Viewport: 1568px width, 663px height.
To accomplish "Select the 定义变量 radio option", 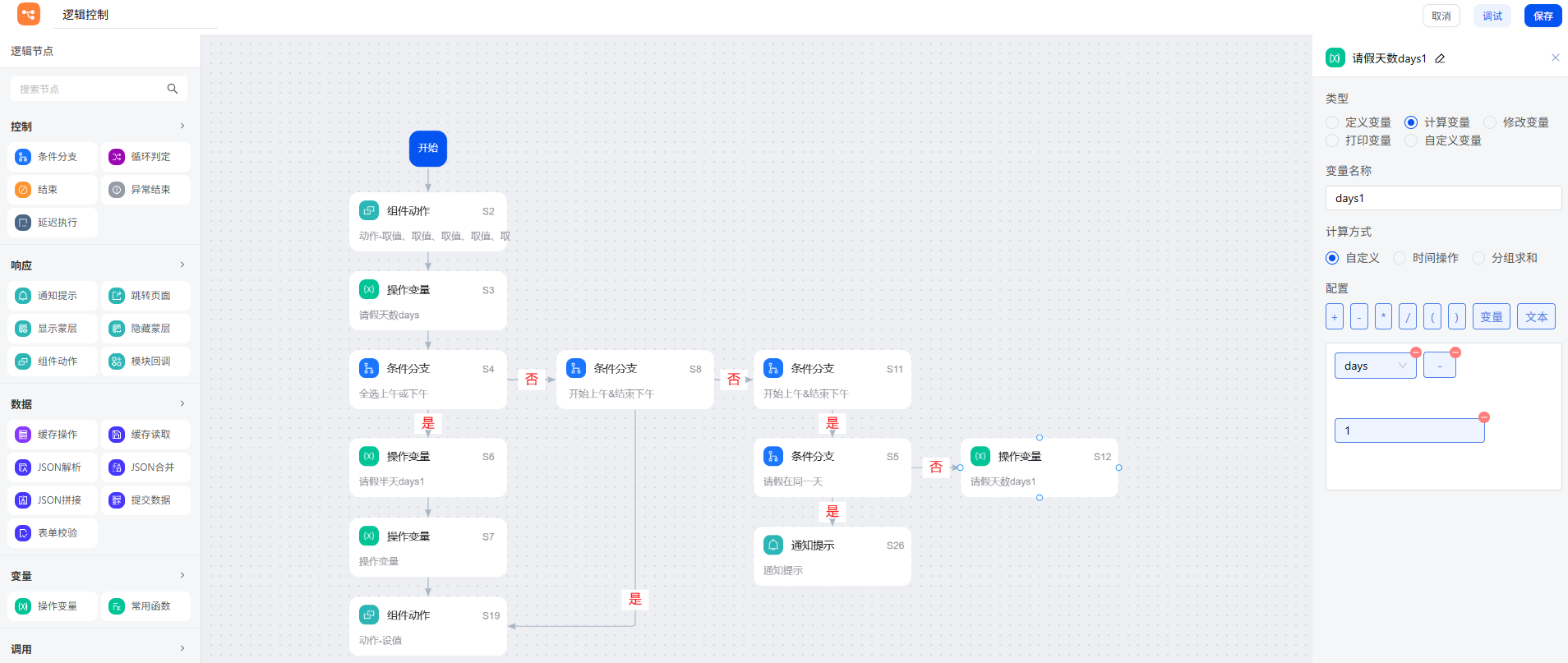I will (1332, 122).
